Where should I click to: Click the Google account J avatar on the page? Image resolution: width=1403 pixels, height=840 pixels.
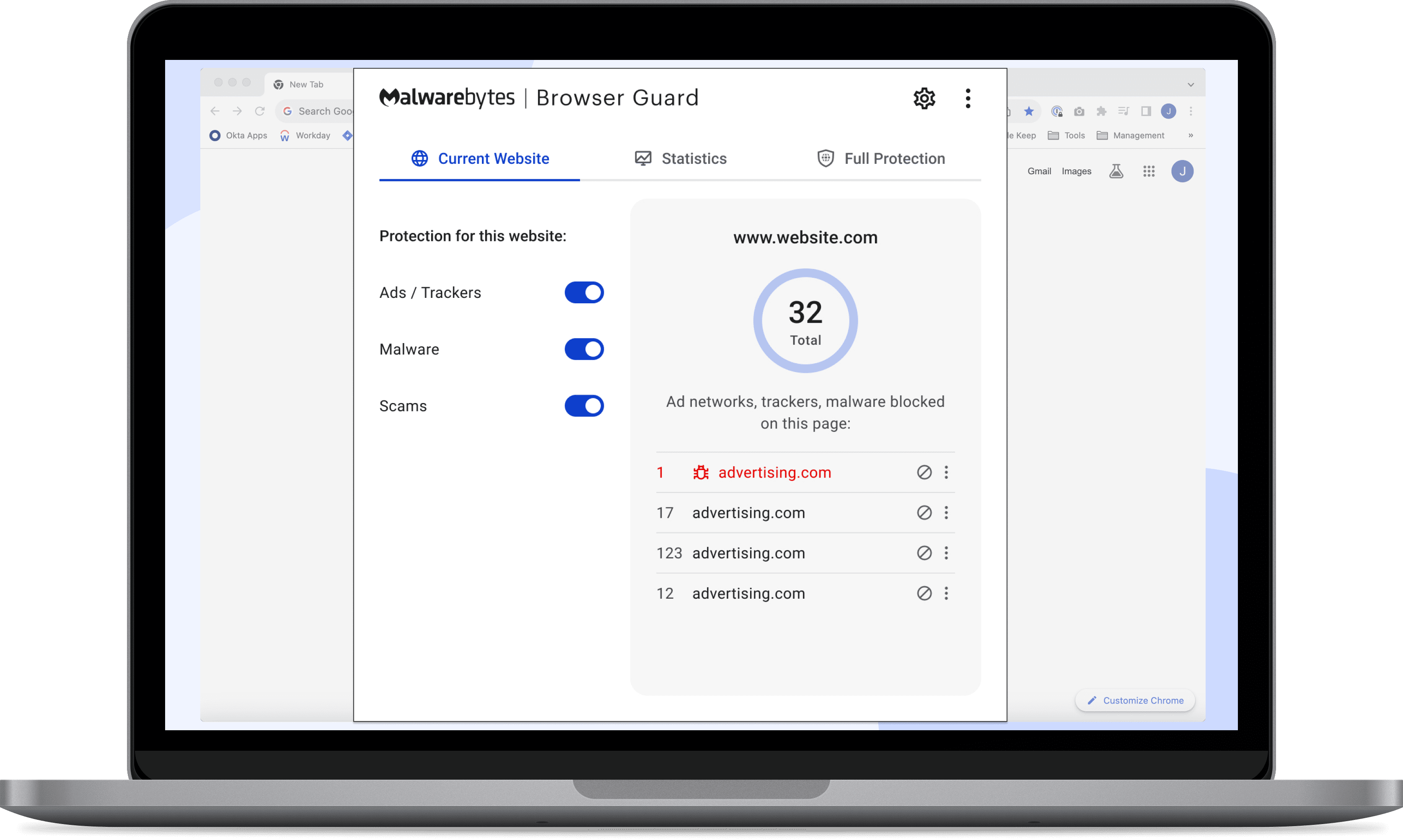tap(1182, 171)
